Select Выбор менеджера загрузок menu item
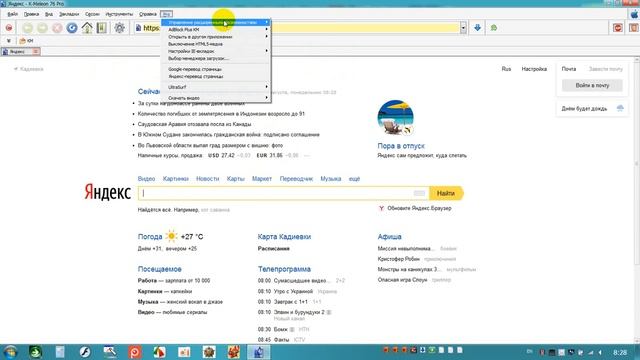Viewport: 640px width, 360px height. (216, 58)
